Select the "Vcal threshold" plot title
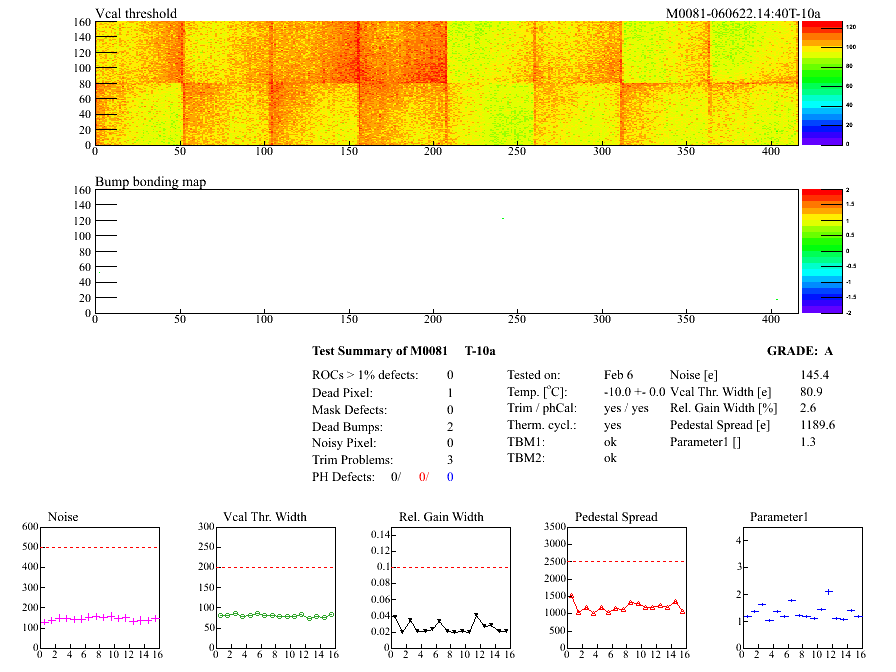896x672 pixels. pos(136,14)
